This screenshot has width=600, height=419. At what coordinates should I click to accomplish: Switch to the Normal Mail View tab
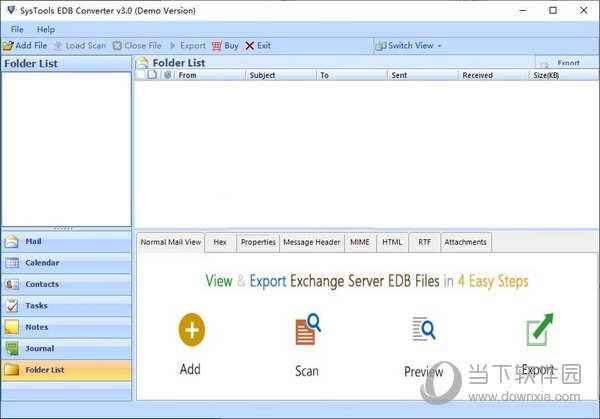tap(170, 242)
